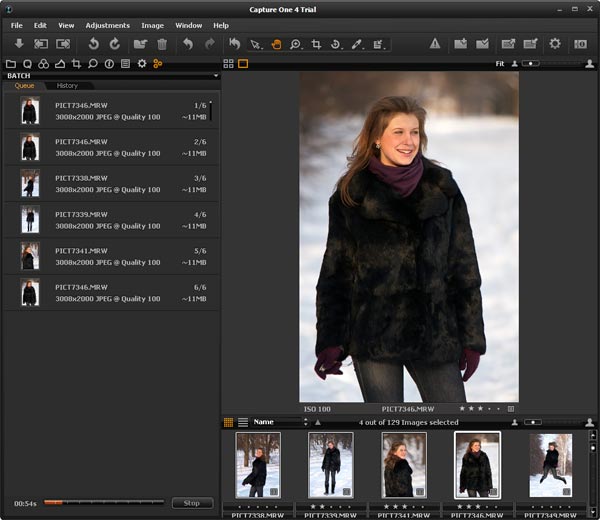Open the Fit zoom level selector
Viewport: 600px width, 520px height.
pos(499,63)
